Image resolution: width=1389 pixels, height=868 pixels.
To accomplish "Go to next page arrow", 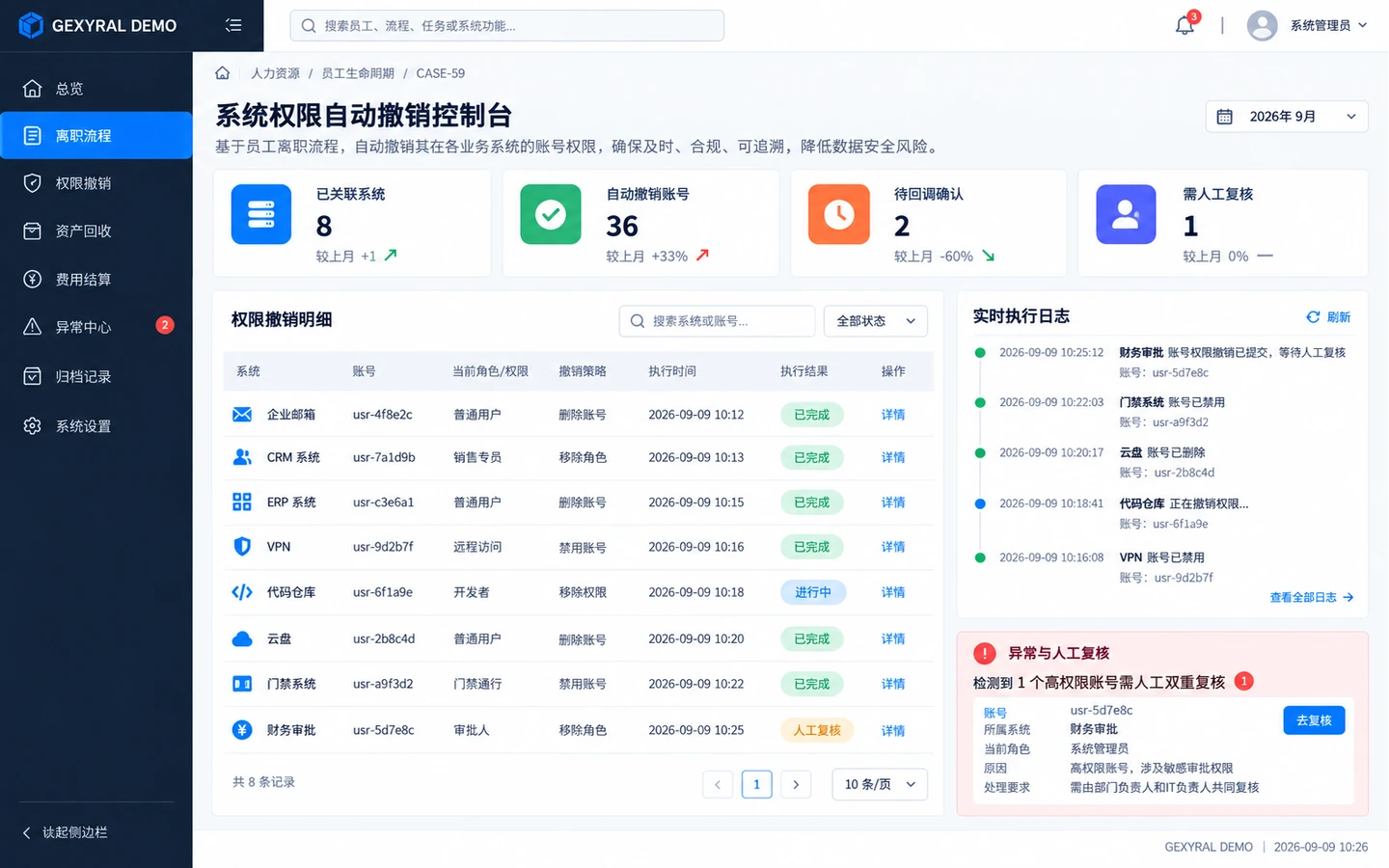I will tap(796, 784).
